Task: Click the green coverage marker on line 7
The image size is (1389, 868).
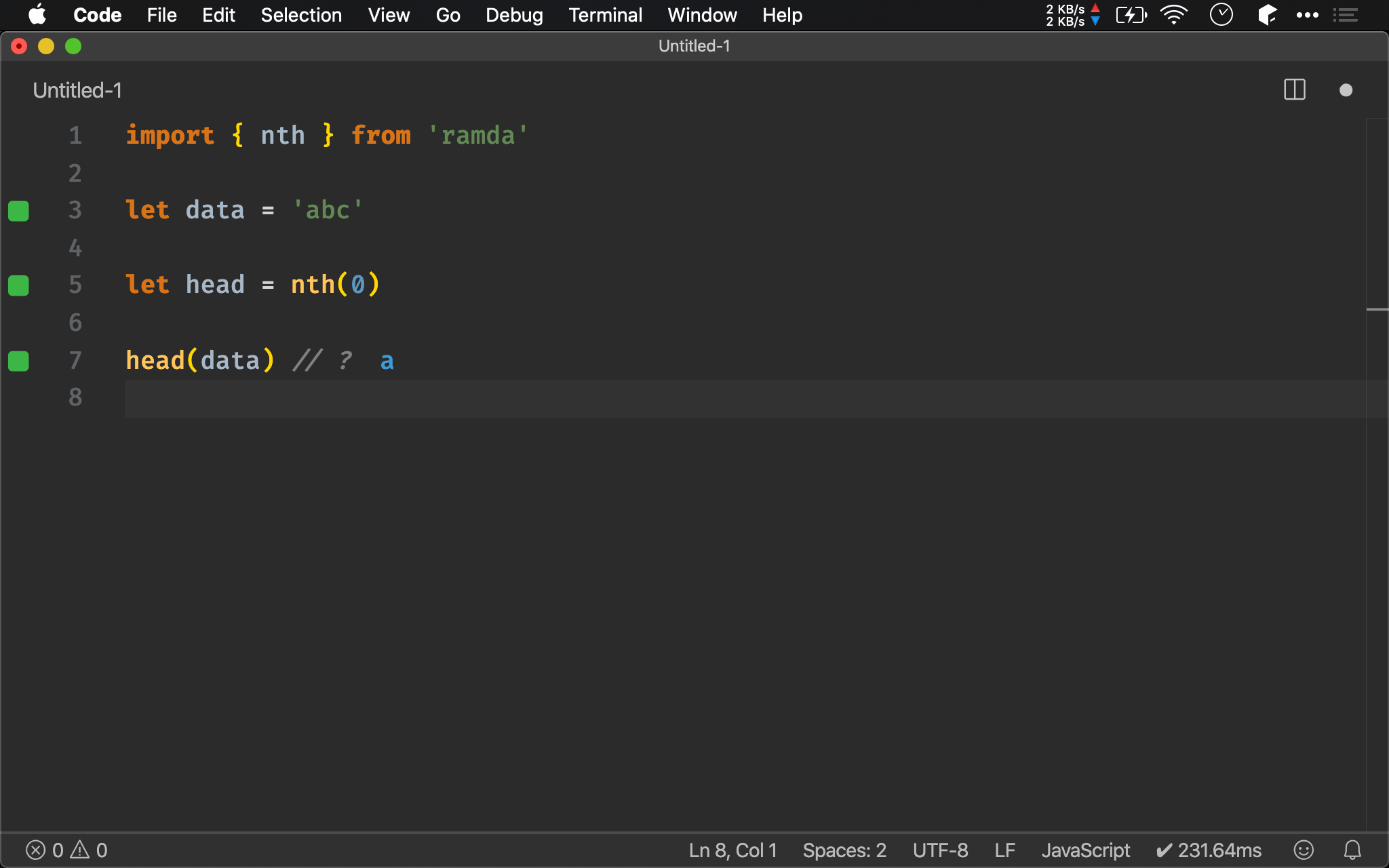Action: [x=18, y=361]
